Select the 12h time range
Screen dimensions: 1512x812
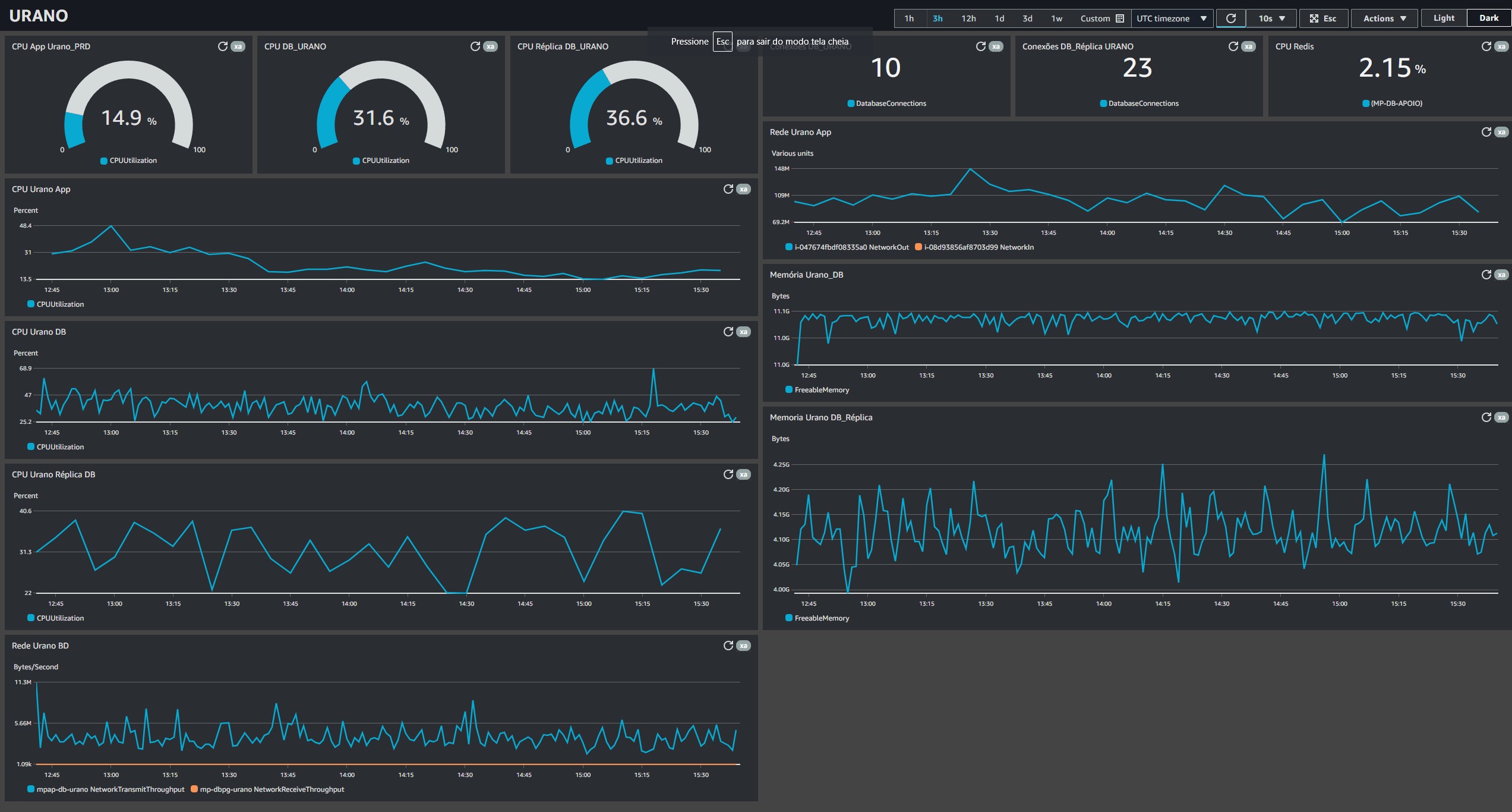968,18
